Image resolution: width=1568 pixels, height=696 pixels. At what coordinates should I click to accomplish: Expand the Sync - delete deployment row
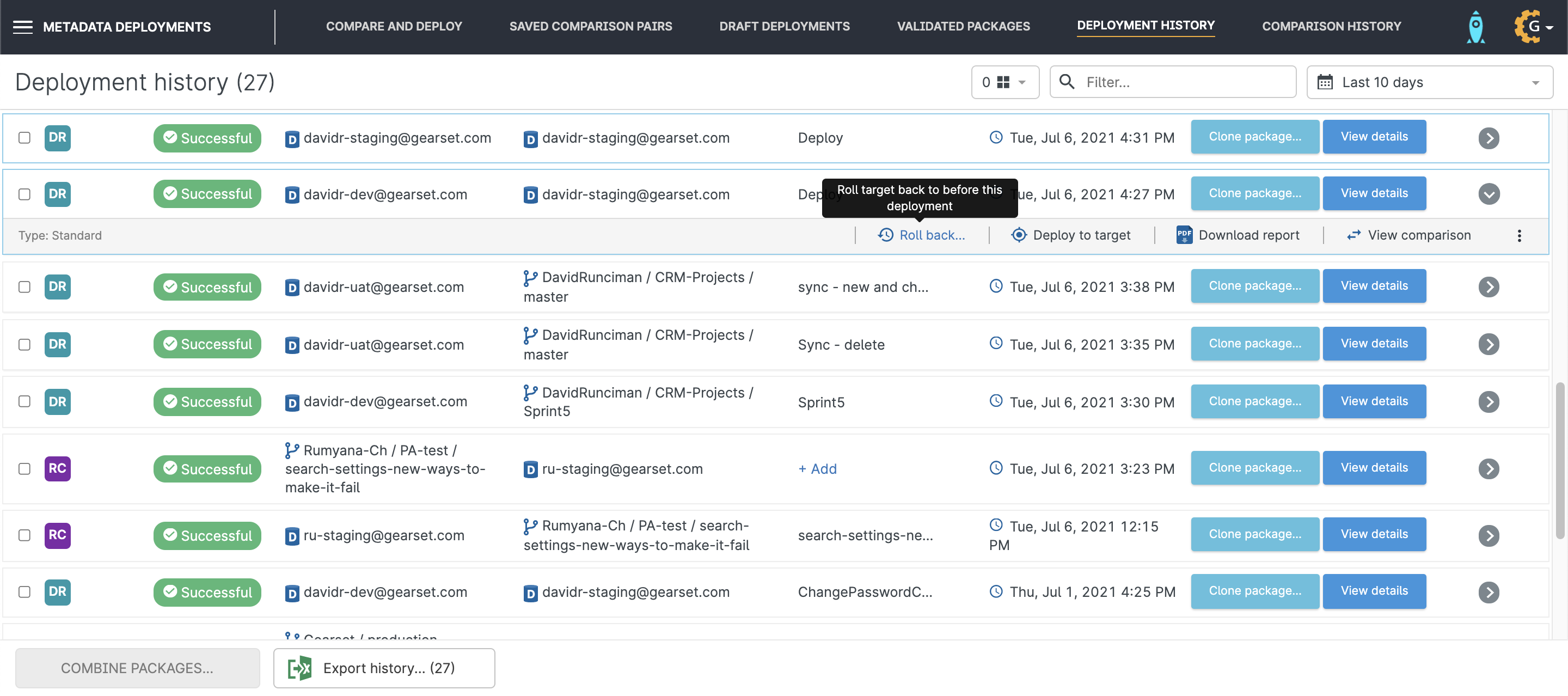pyautogui.click(x=1489, y=344)
